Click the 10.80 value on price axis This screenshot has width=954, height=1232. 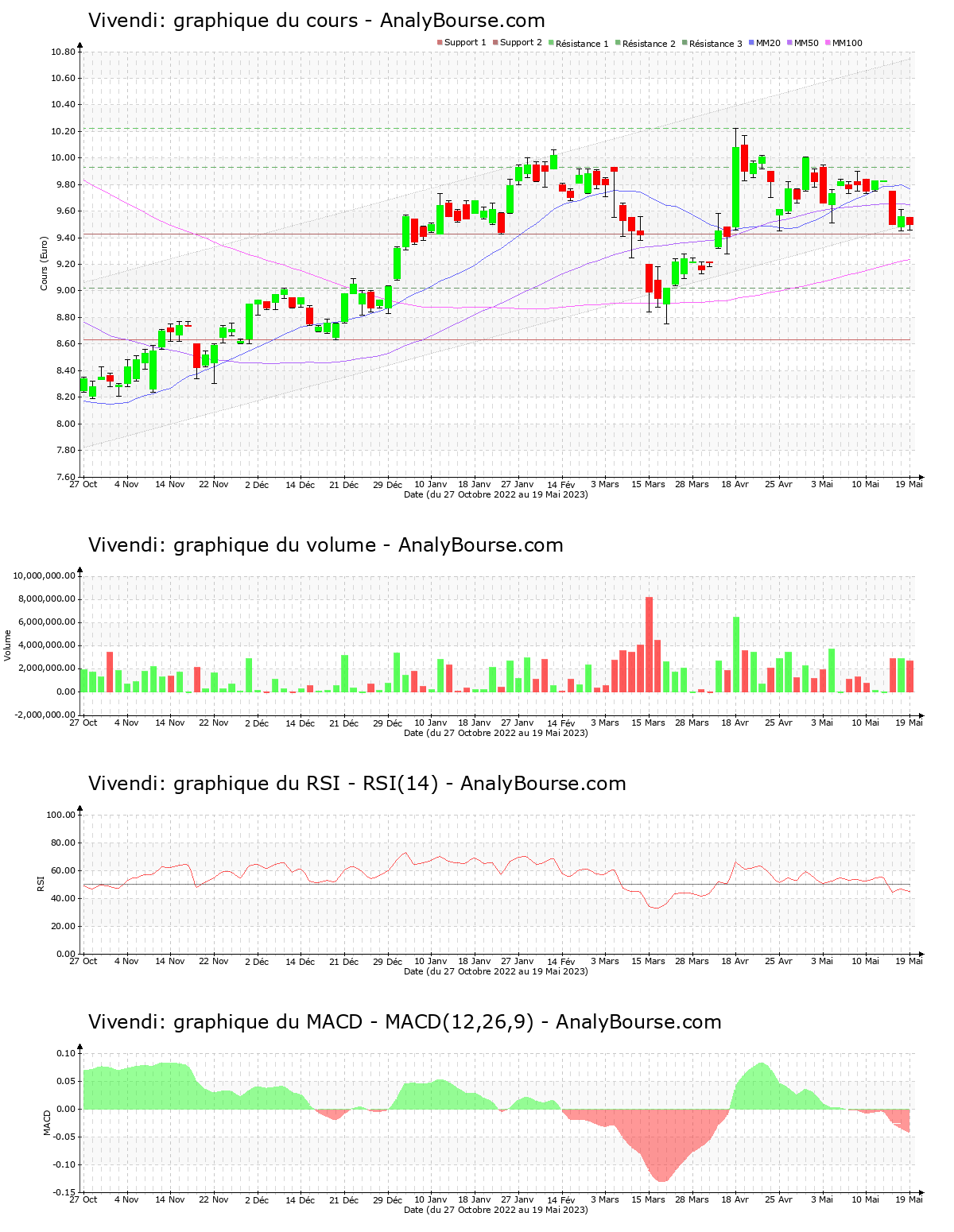coord(63,52)
